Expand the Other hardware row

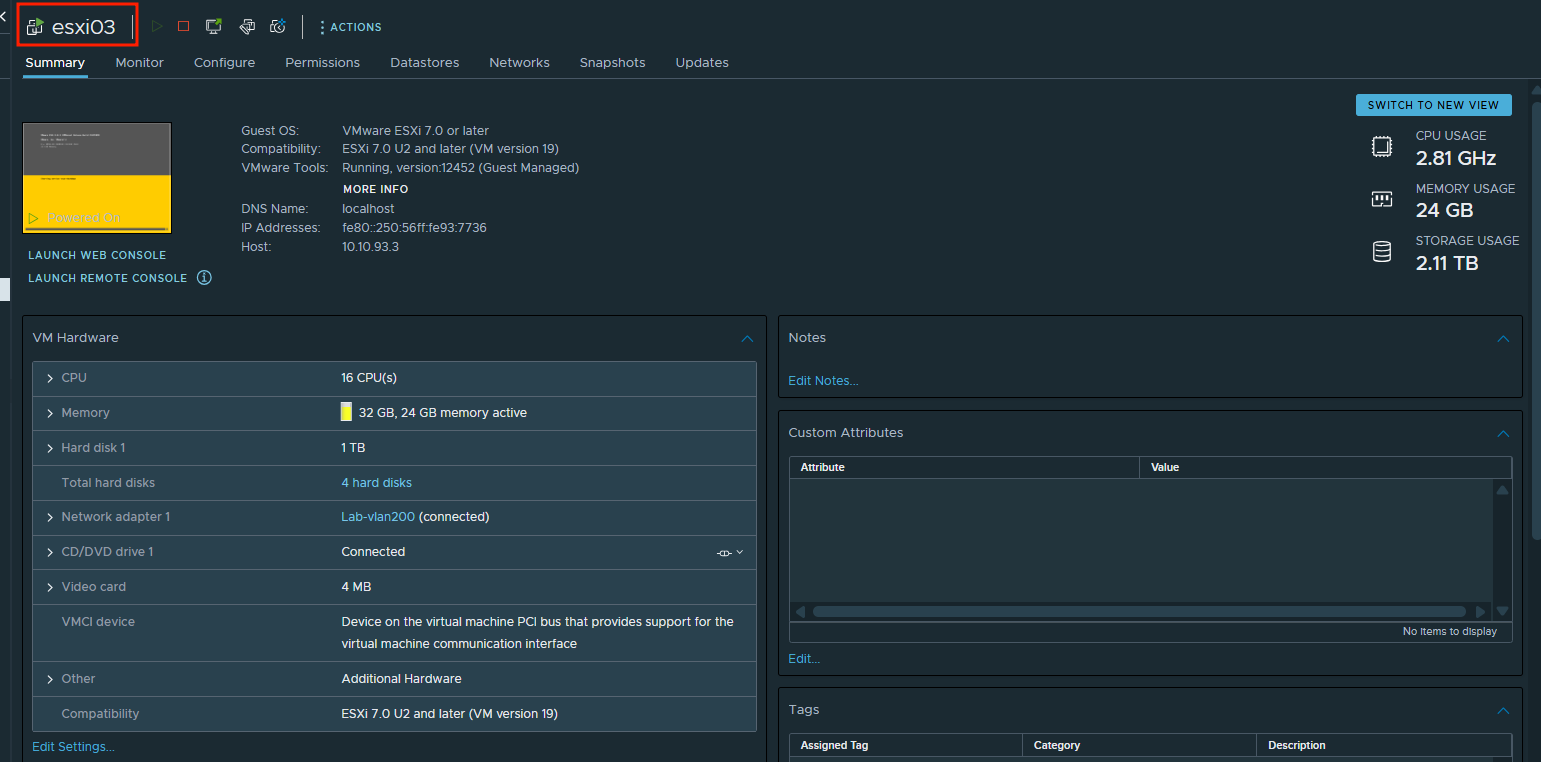tap(50, 679)
